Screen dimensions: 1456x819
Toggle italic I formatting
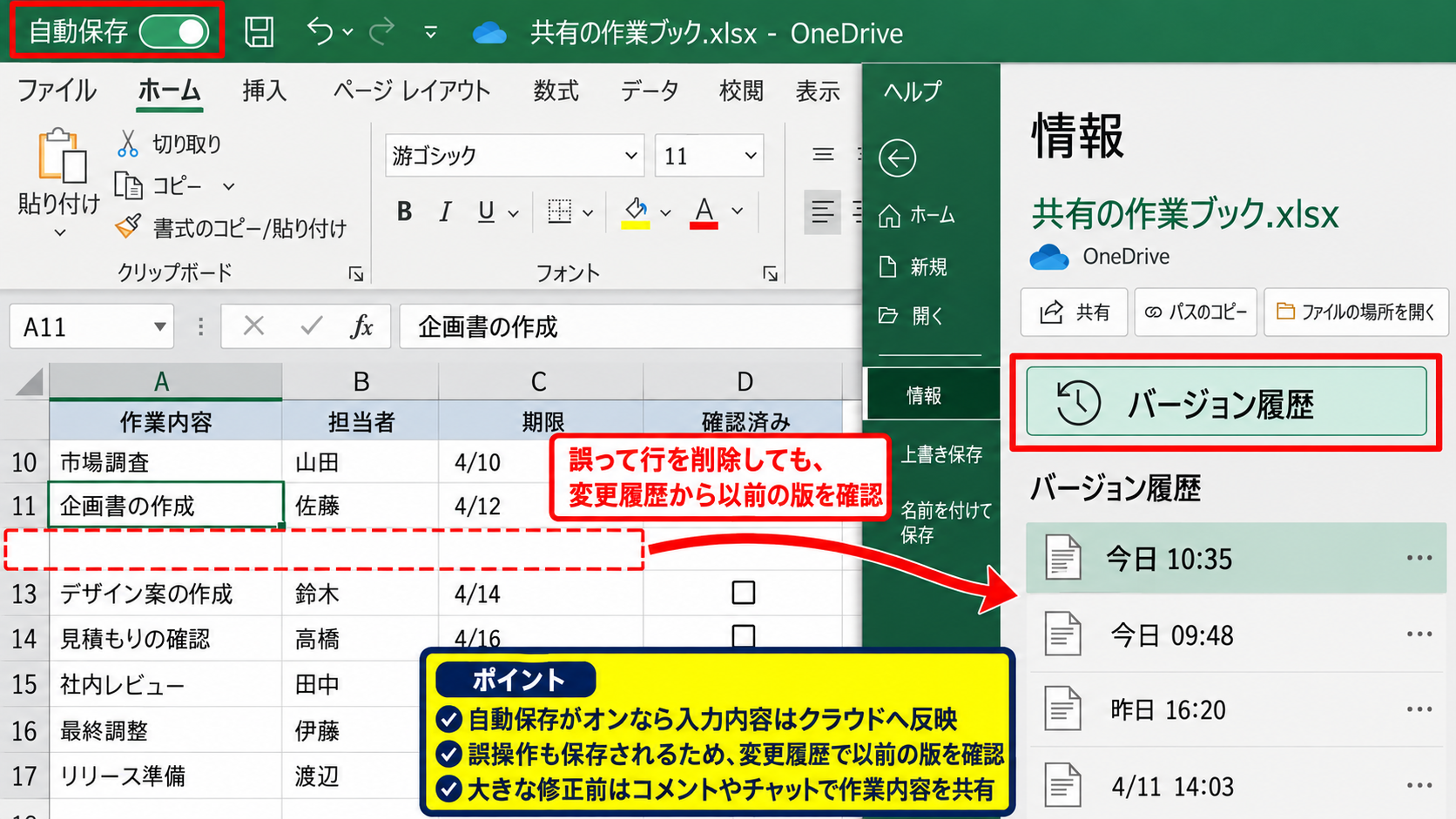coord(445,211)
